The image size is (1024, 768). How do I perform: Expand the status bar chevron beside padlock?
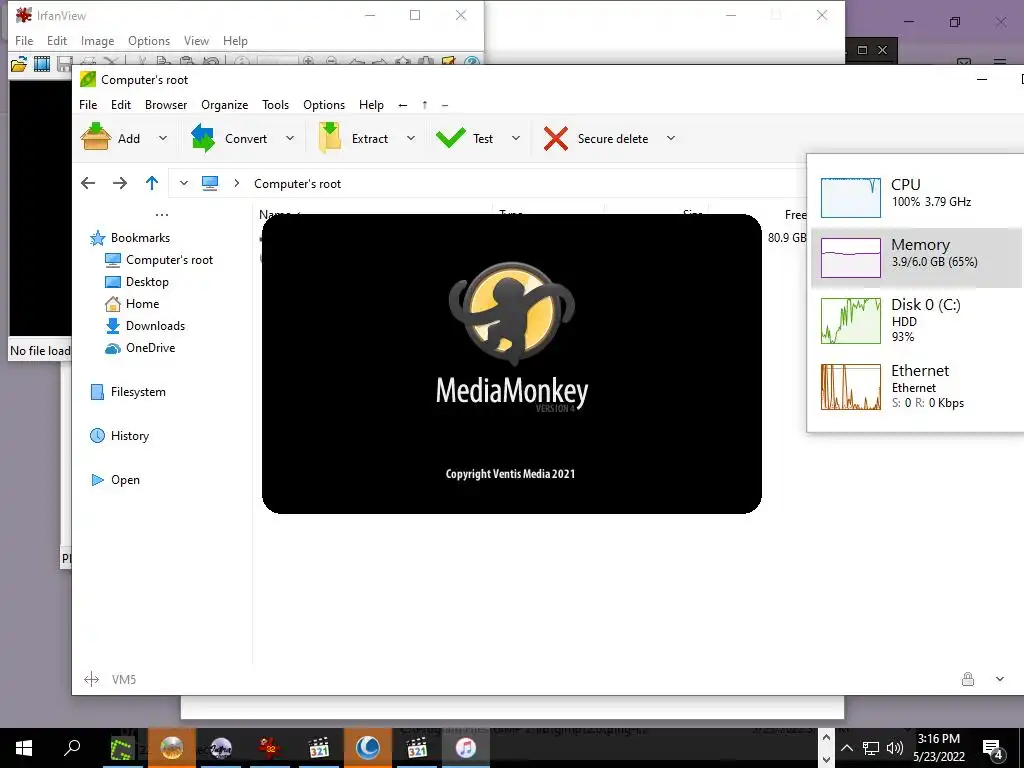[1000, 679]
